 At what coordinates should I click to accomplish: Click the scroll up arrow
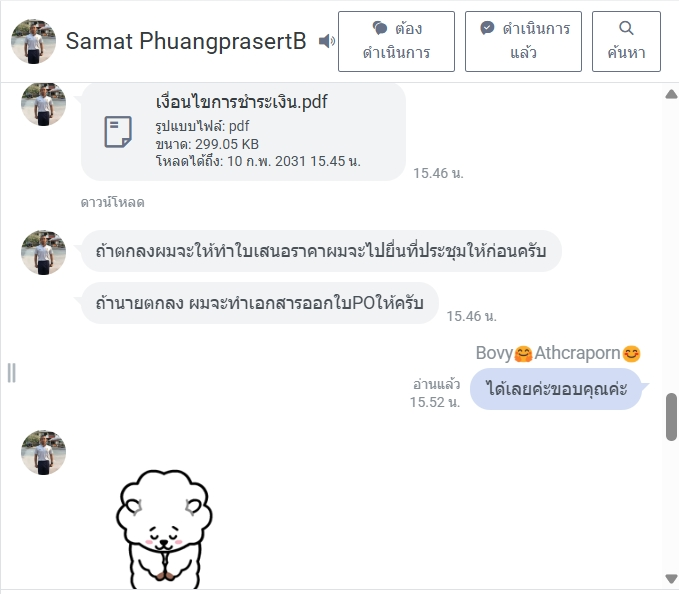[x=671, y=94]
